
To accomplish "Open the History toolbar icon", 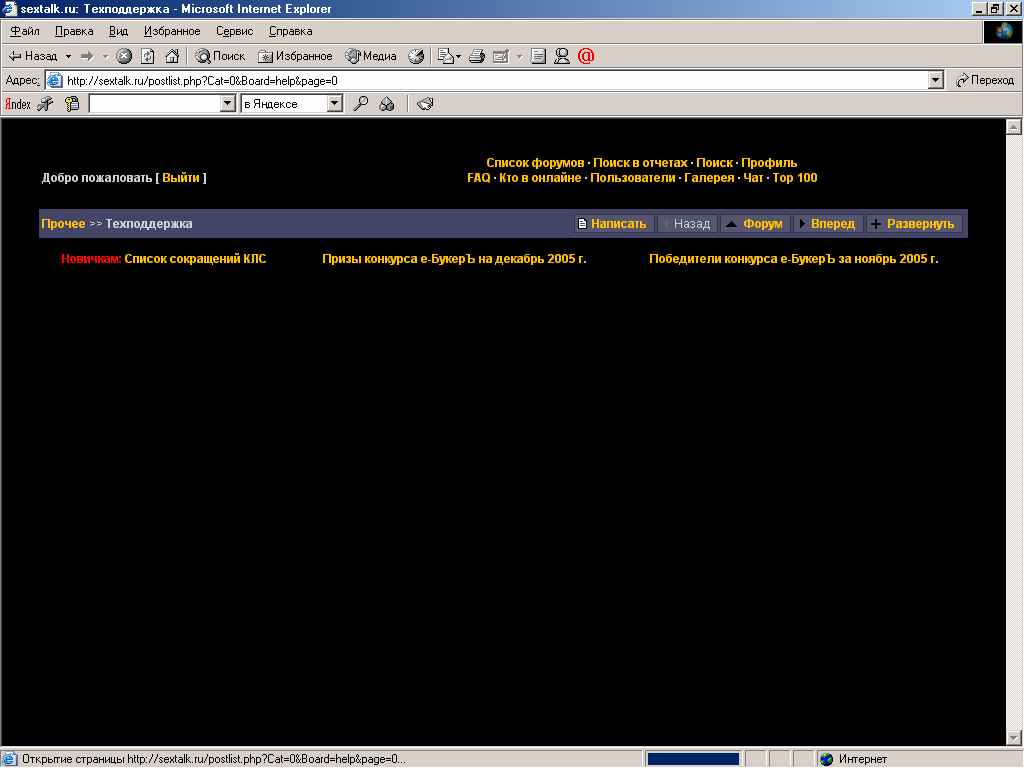I will pos(416,56).
